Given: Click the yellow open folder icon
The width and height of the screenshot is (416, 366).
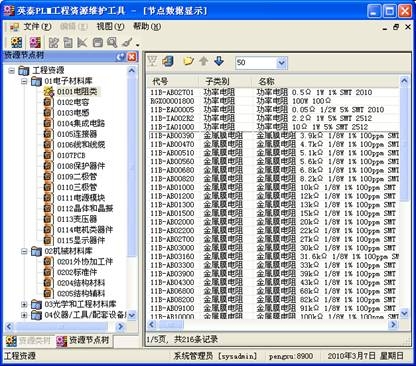Looking at the screenshot, I should 188,61.
